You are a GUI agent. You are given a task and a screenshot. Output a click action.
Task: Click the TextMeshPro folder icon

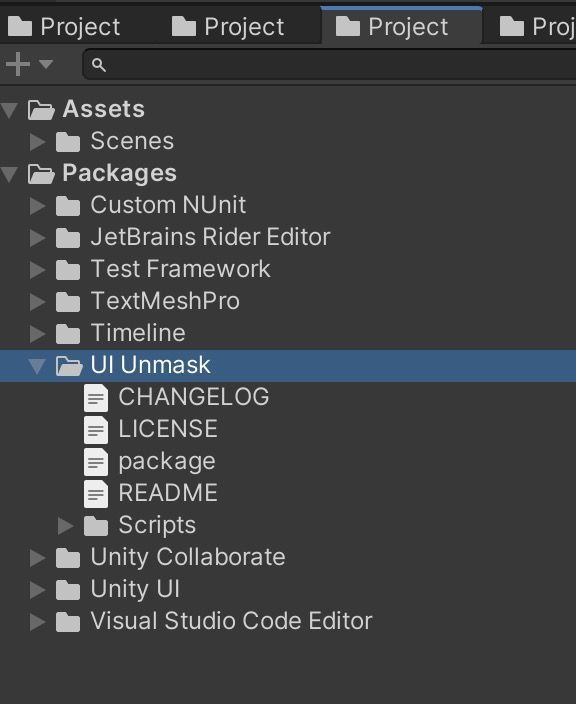click(68, 301)
